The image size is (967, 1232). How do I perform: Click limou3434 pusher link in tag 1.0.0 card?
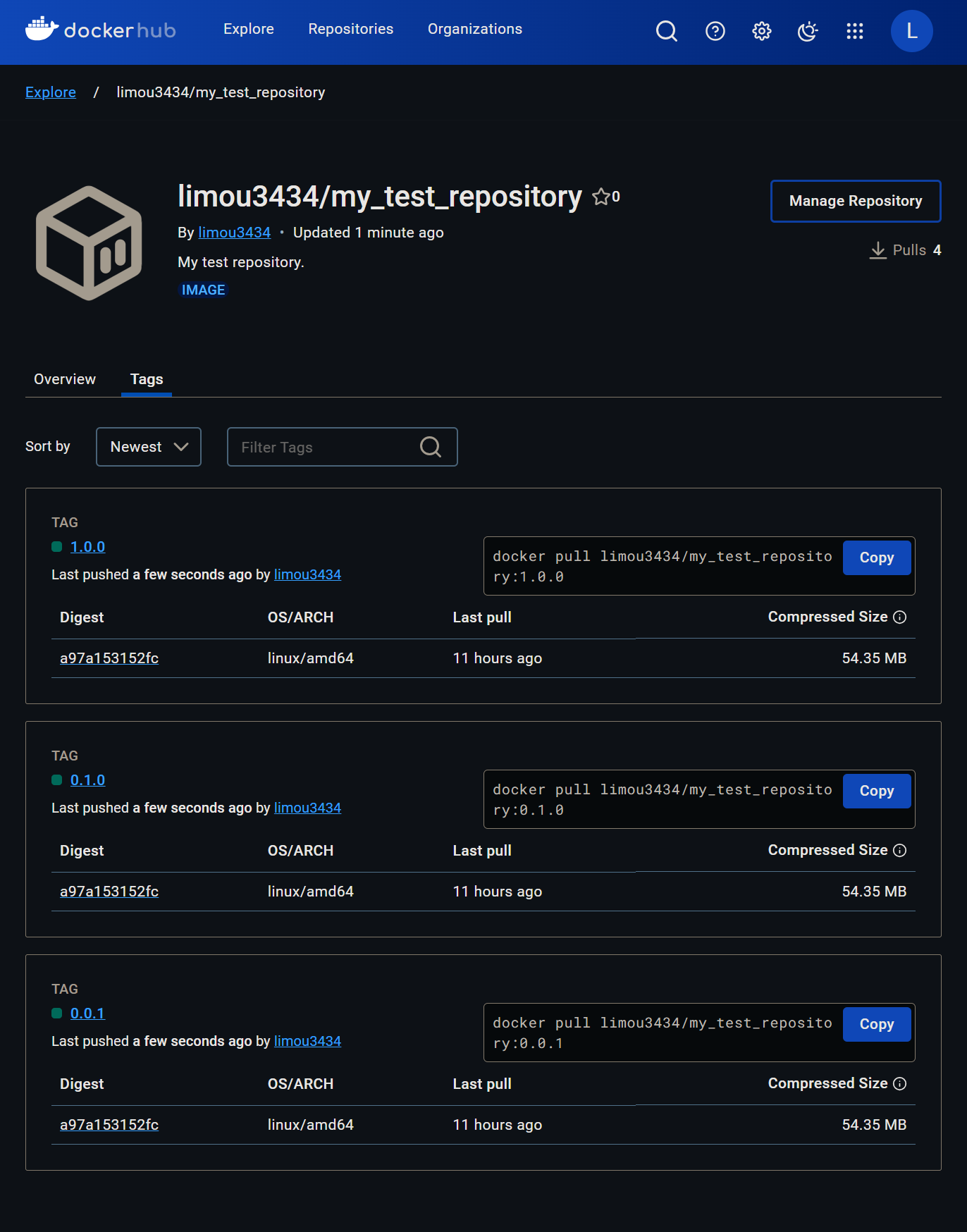point(307,574)
